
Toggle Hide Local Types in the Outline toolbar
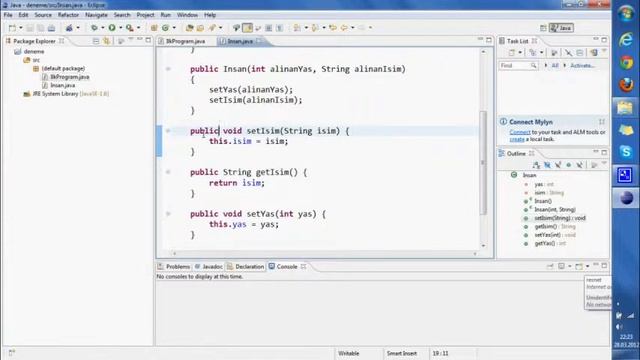pos(579,165)
